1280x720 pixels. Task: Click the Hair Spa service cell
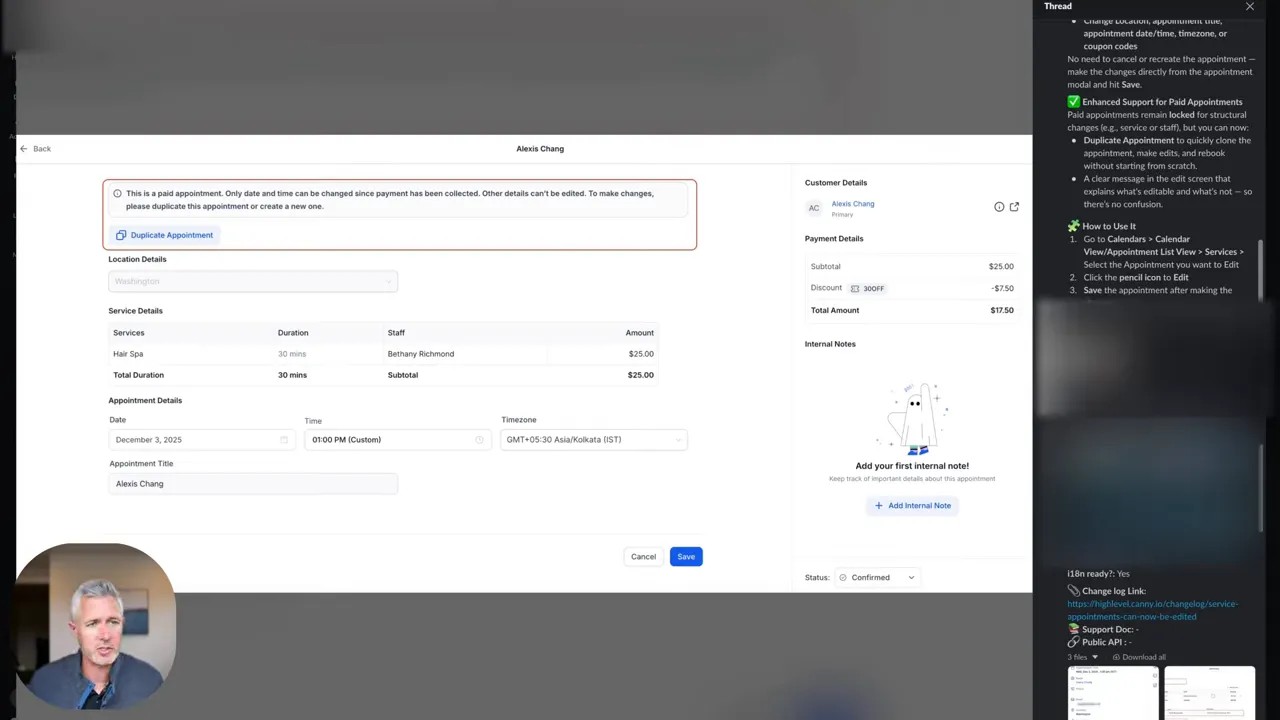click(x=128, y=354)
